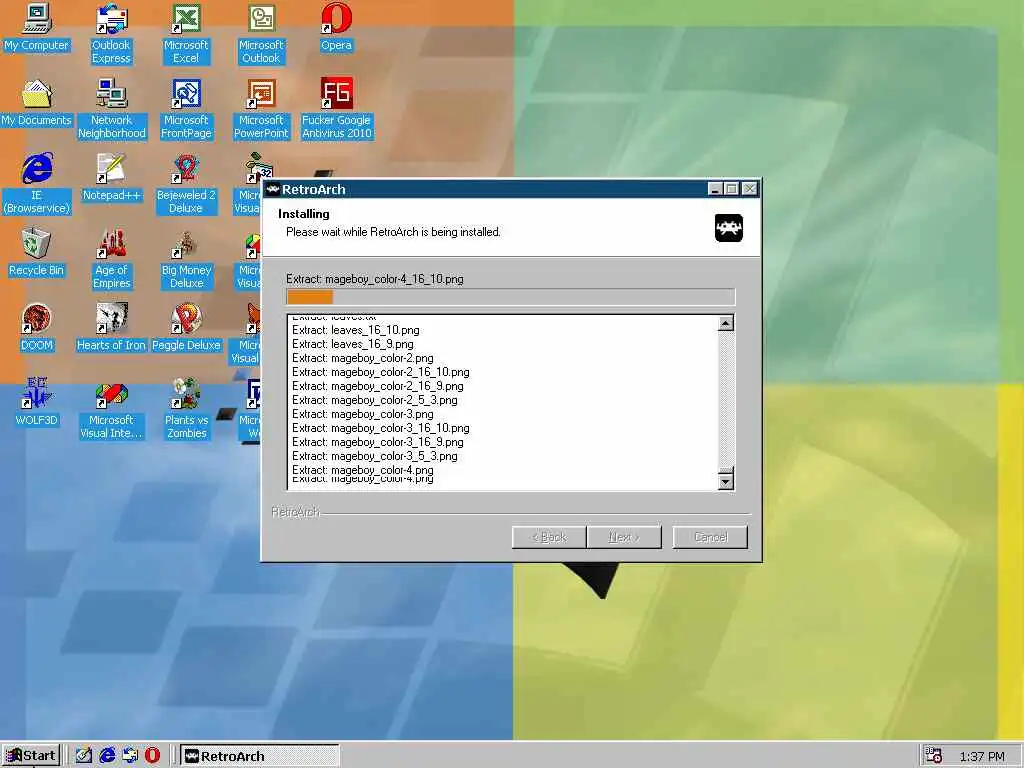This screenshot has height=768, width=1024.
Task: Click the RetroArch logo in installer header
Action: tap(728, 228)
